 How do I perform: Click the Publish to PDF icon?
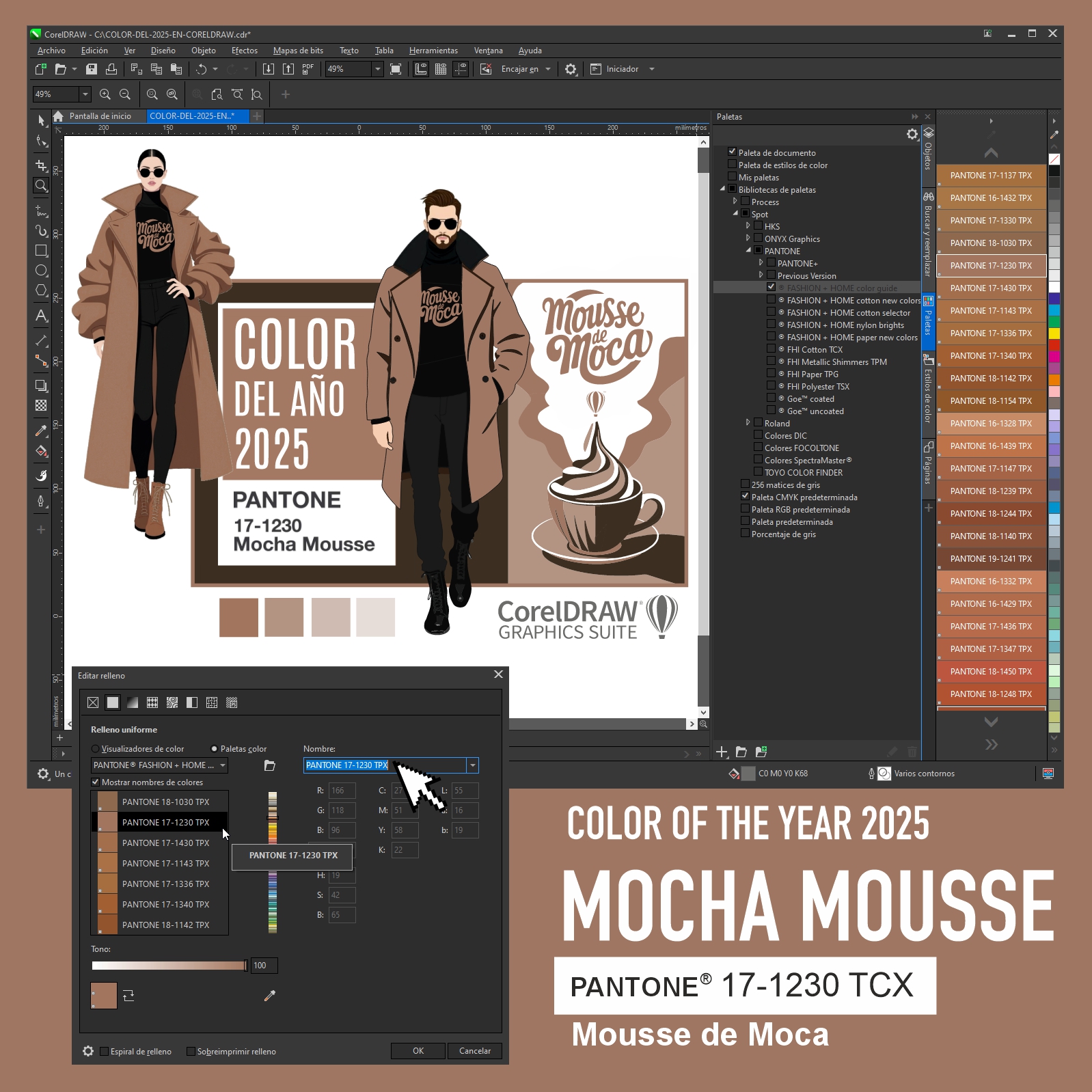(x=308, y=69)
